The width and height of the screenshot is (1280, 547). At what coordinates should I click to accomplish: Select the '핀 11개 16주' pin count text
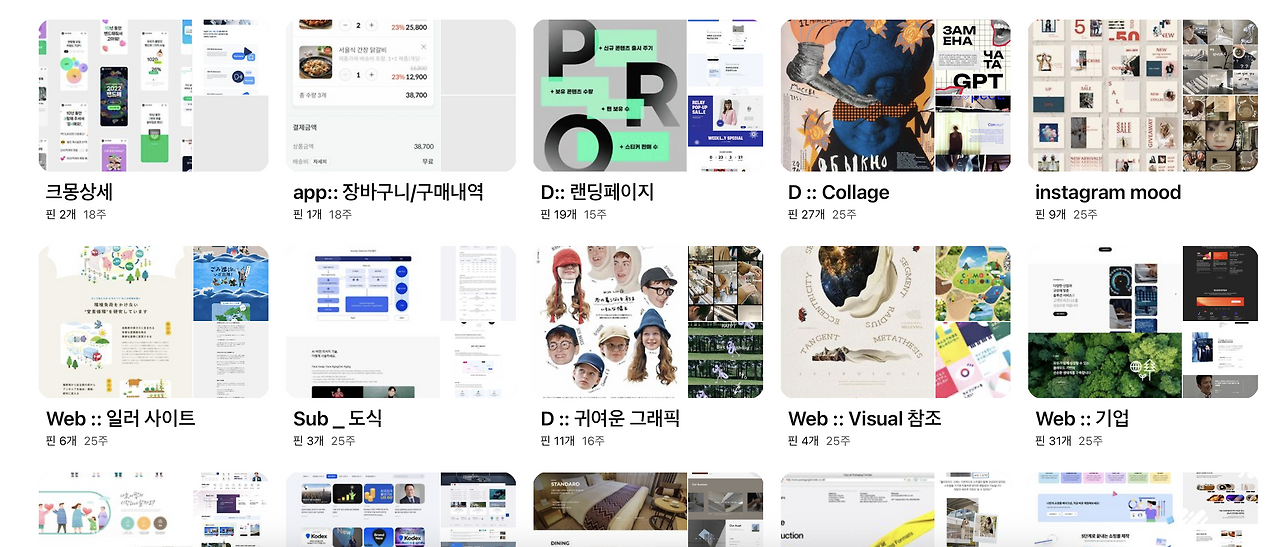click(x=573, y=441)
